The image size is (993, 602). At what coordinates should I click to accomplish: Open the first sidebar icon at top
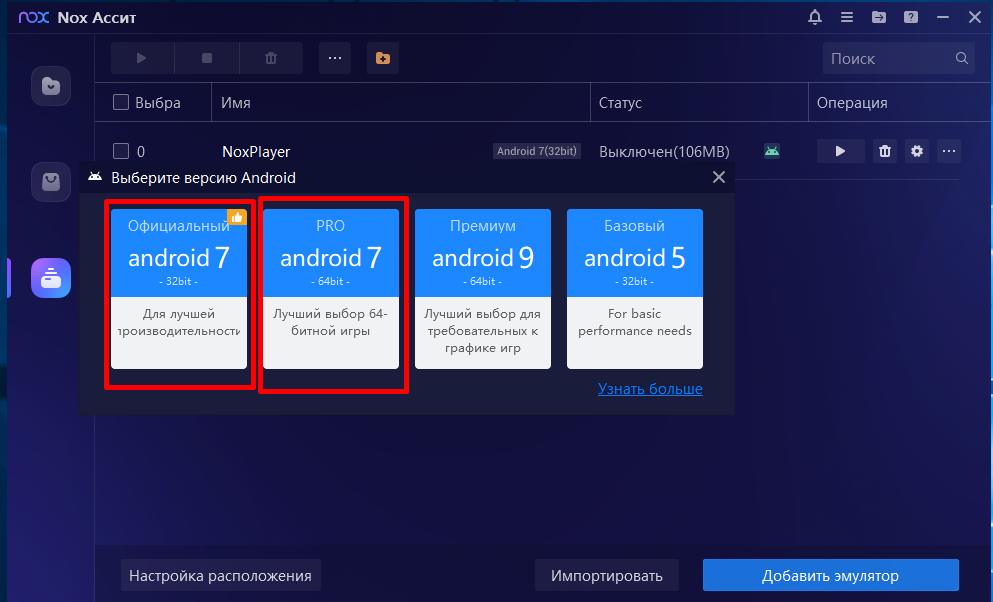click(51, 85)
